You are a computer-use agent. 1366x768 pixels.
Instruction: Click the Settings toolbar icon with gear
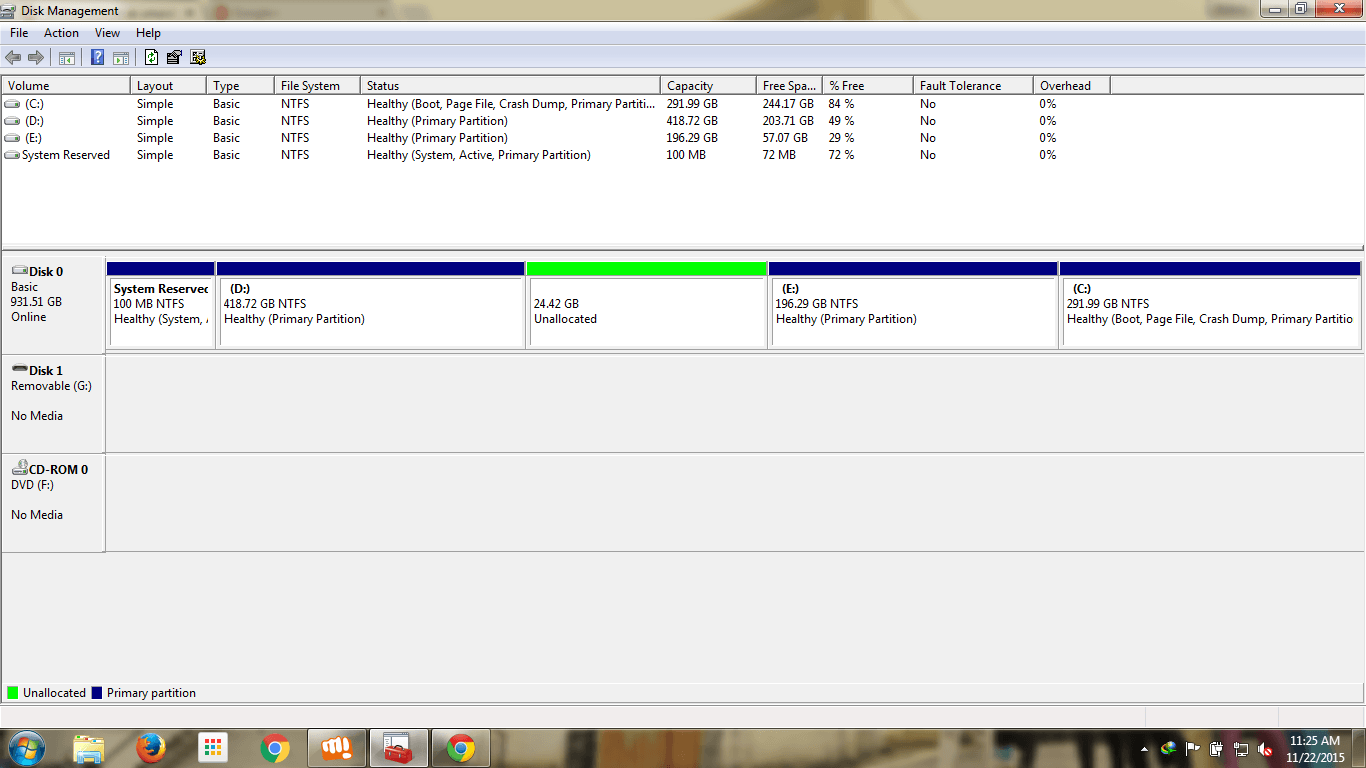pos(198,58)
